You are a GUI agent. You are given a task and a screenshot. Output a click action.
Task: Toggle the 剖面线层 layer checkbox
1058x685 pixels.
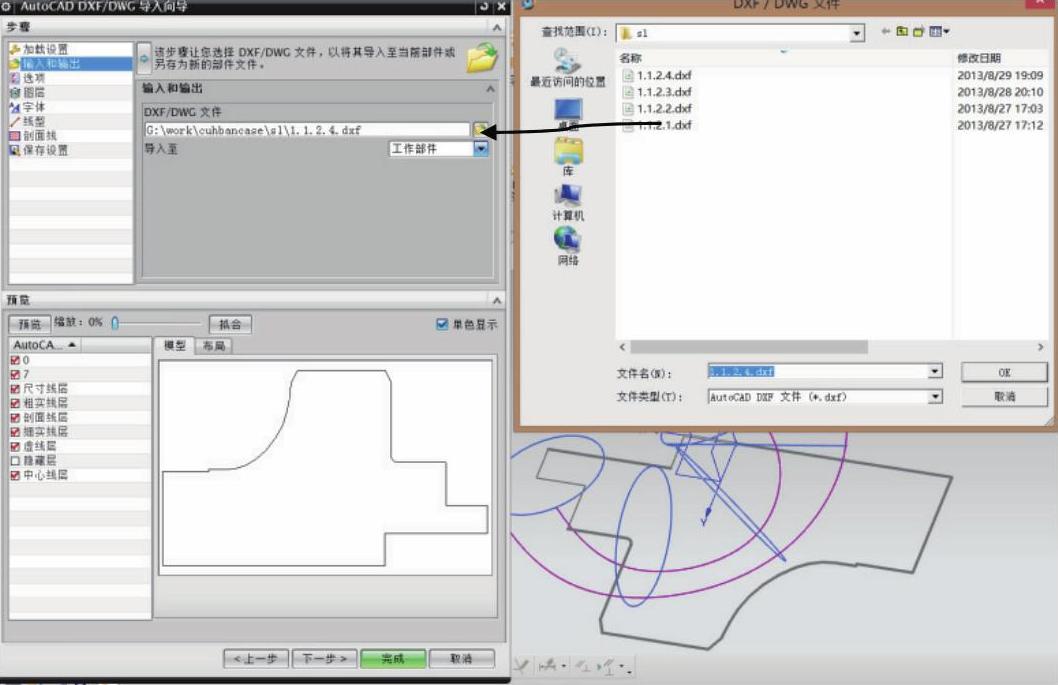(x=15, y=418)
